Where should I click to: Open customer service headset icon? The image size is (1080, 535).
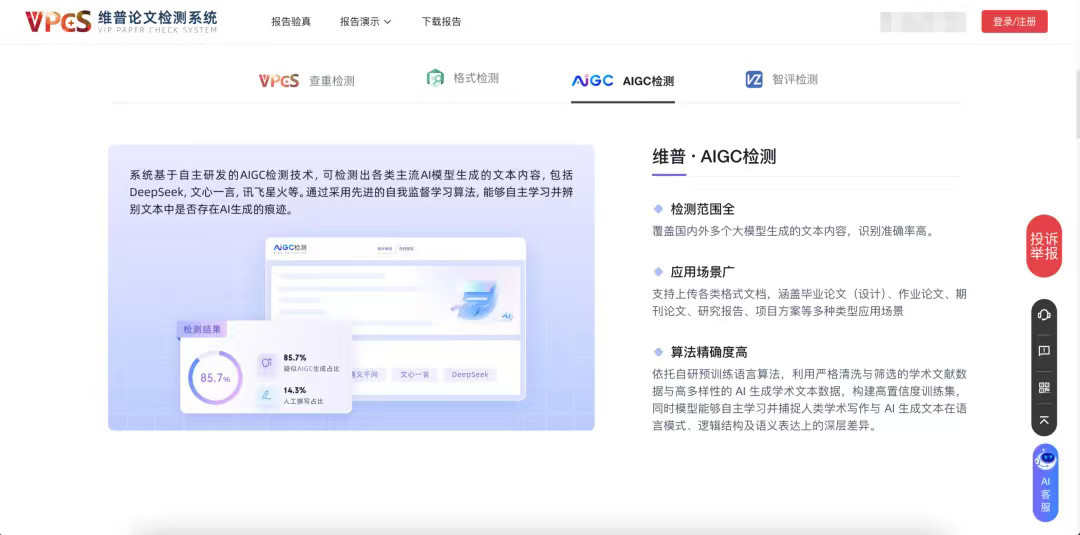(x=1044, y=315)
